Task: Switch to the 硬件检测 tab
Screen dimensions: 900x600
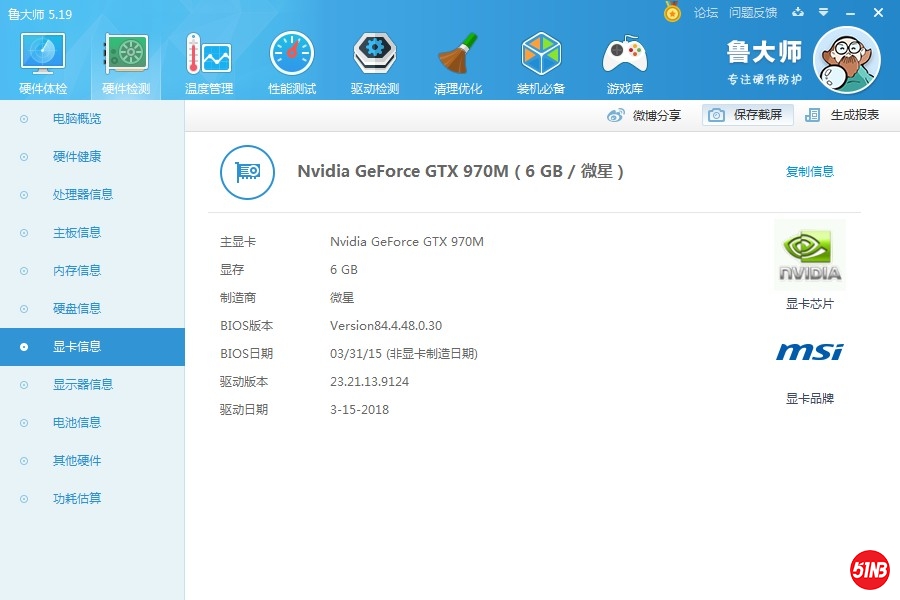Action: click(124, 60)
